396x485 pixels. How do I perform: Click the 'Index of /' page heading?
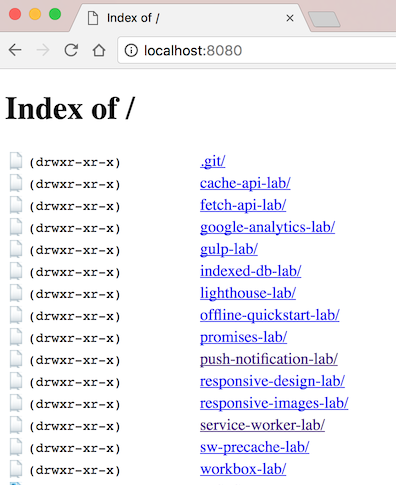pyautogui.click(x=70, y=108)
